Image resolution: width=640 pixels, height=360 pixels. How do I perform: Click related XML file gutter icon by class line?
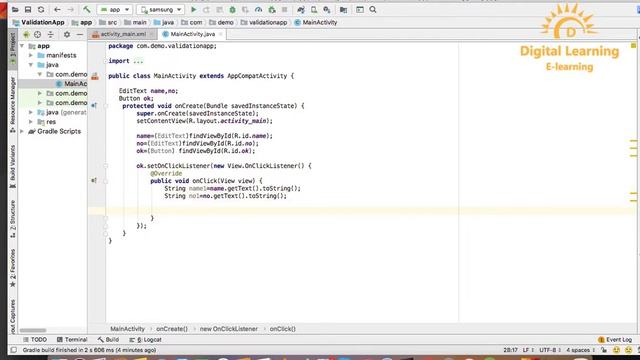[95, 76]
